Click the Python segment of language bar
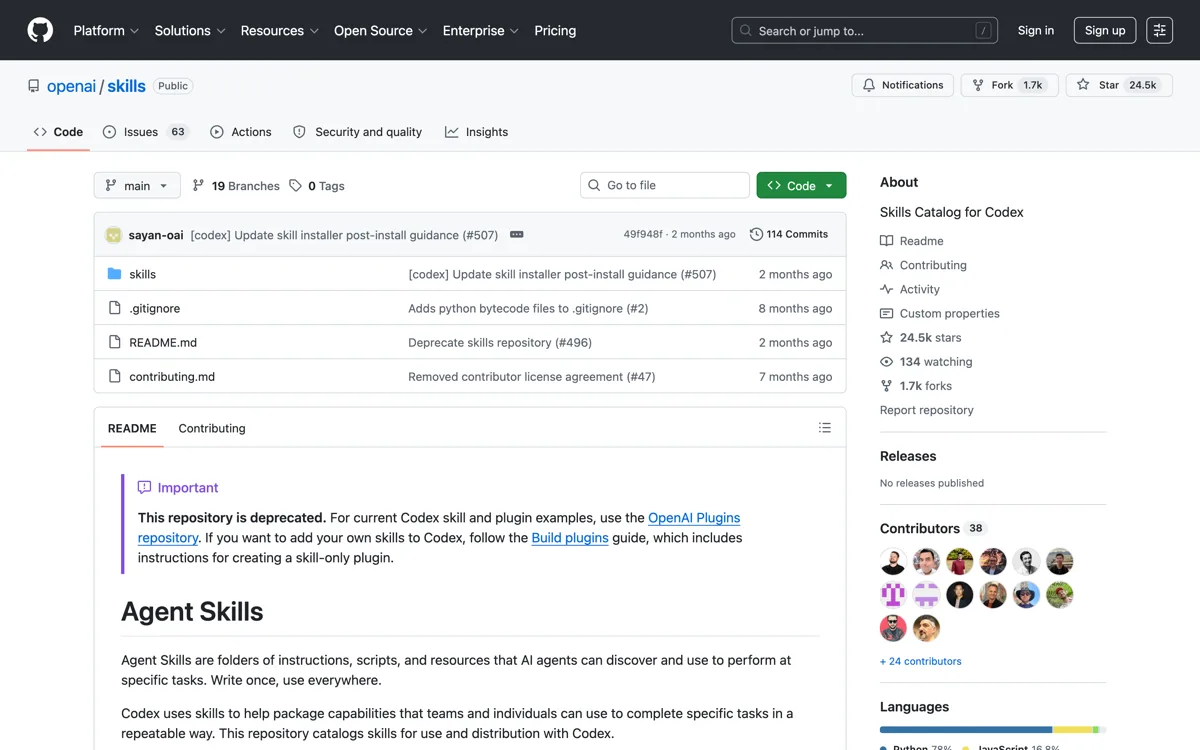1200x750 pixels. point(966,730)
